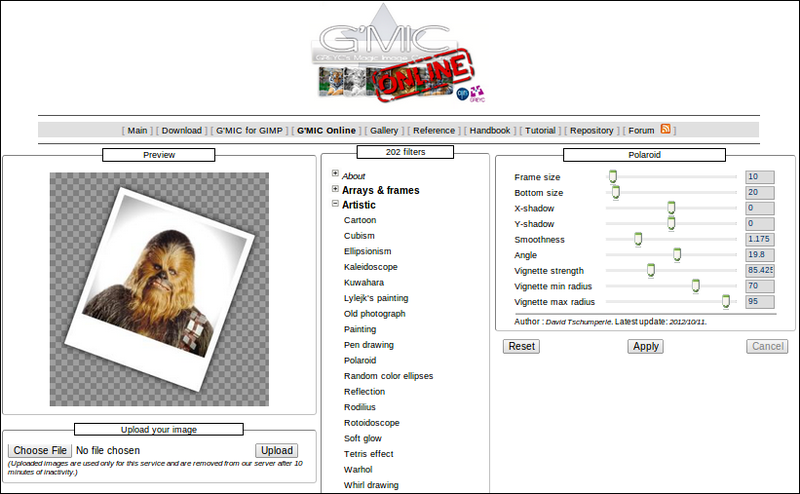
Task: Click the Frame size slider handle
Action: pos(612,177)
